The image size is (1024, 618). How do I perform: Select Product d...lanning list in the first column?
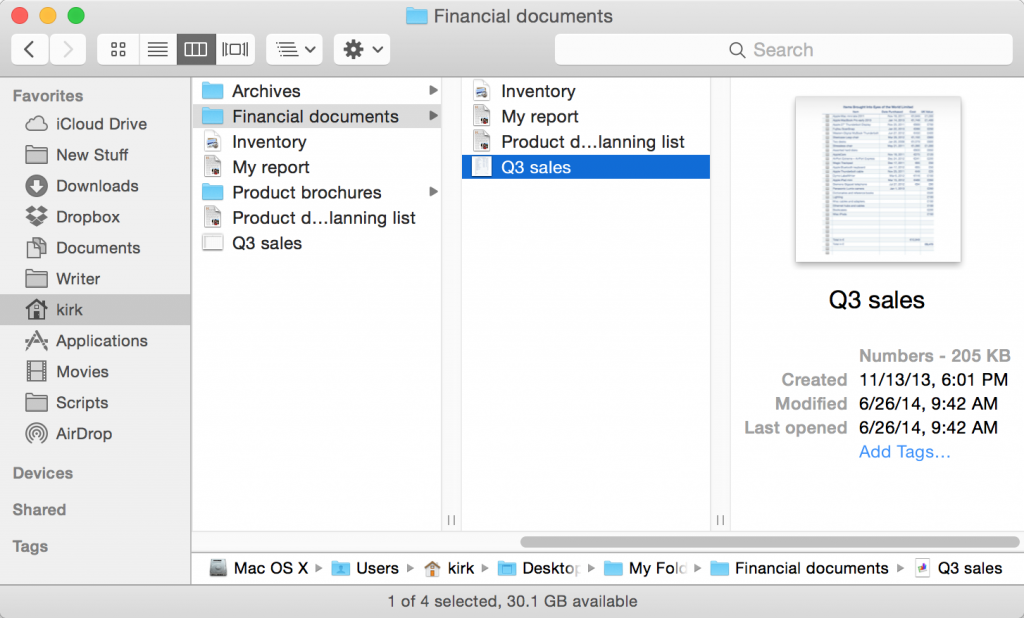(x=317, y=218)
